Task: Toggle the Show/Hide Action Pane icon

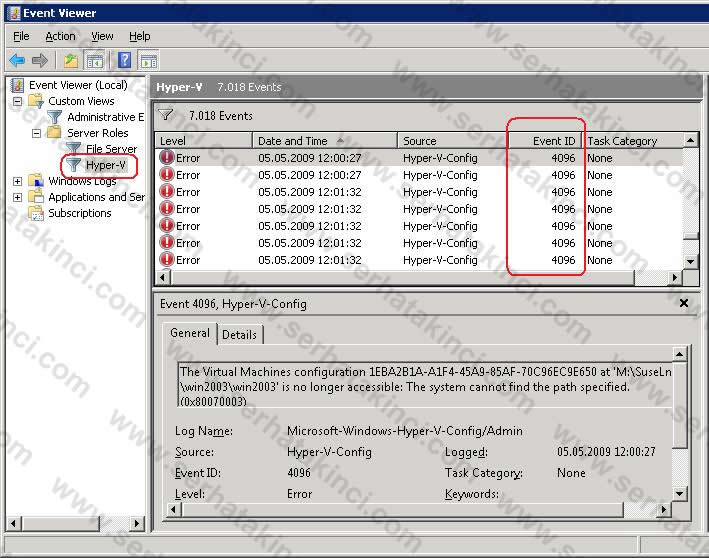Action: coord(149,60)
